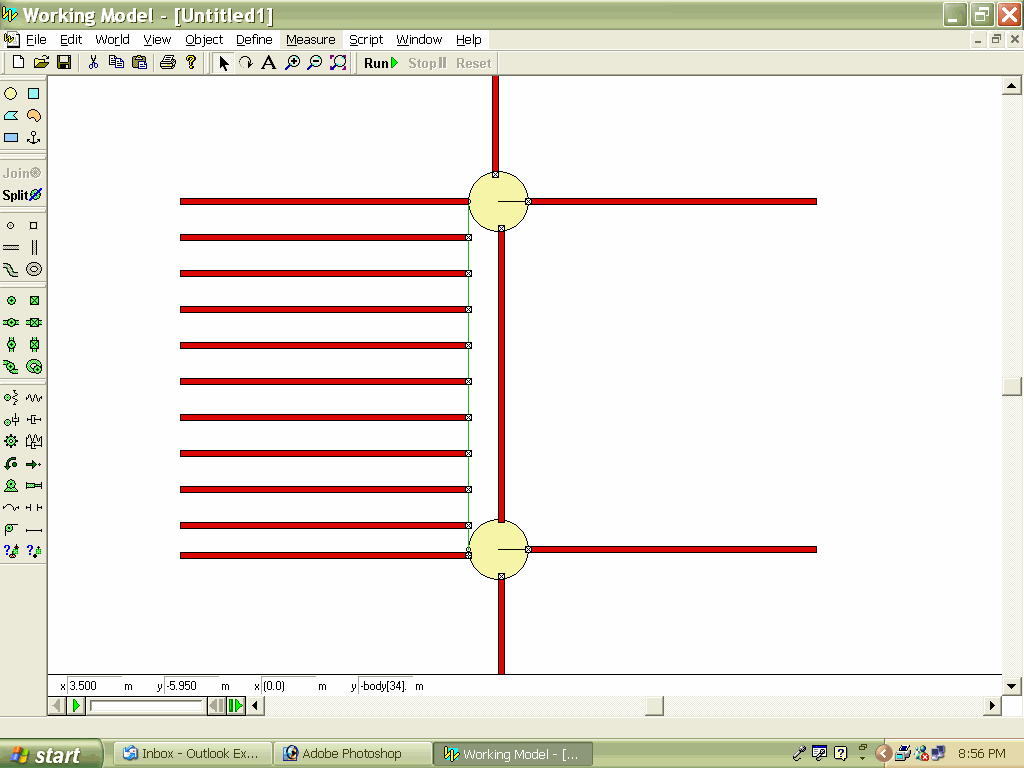Select the Rigid joint tool

tap(33, 300)
